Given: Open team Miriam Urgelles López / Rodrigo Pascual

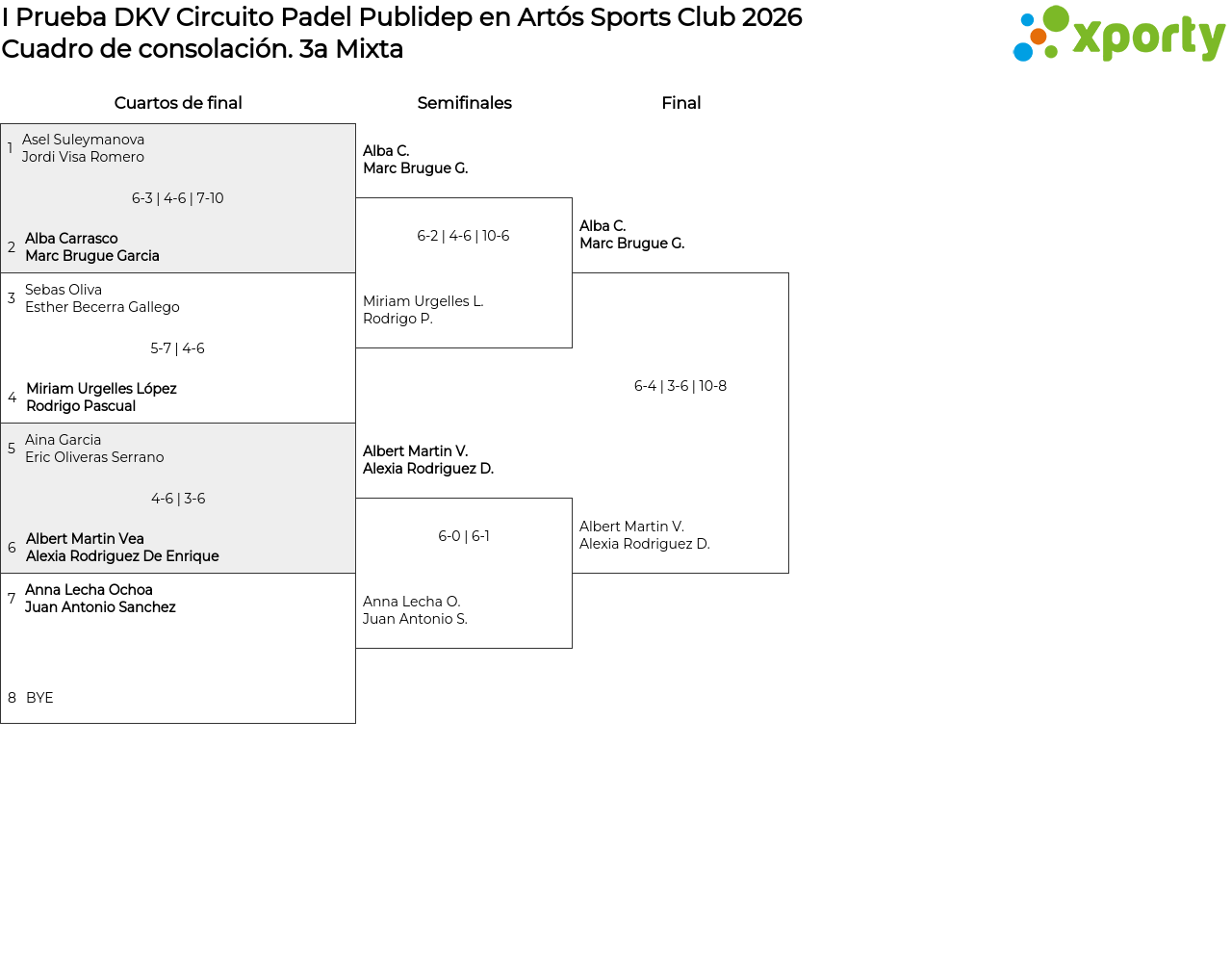Looking at the screenshot, I should point(101,398).
